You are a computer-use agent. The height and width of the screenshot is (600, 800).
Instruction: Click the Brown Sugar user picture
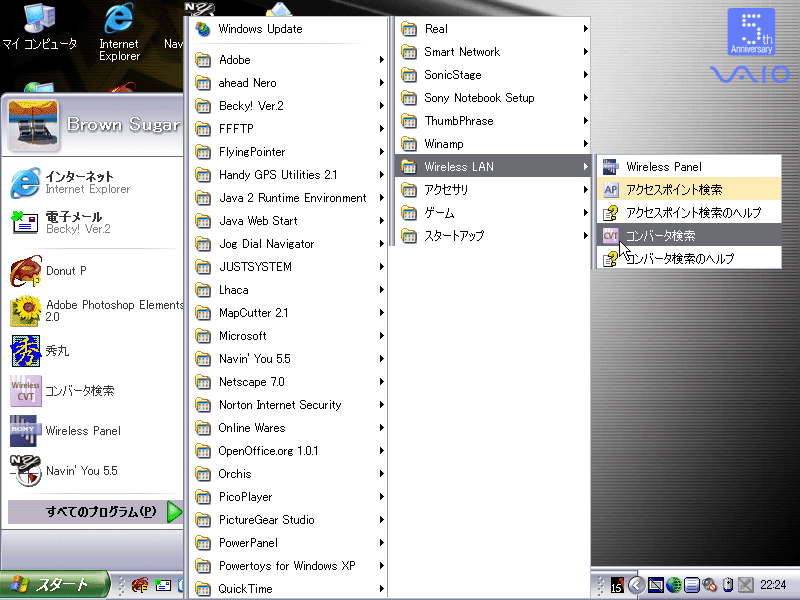[x=34, y=124]
